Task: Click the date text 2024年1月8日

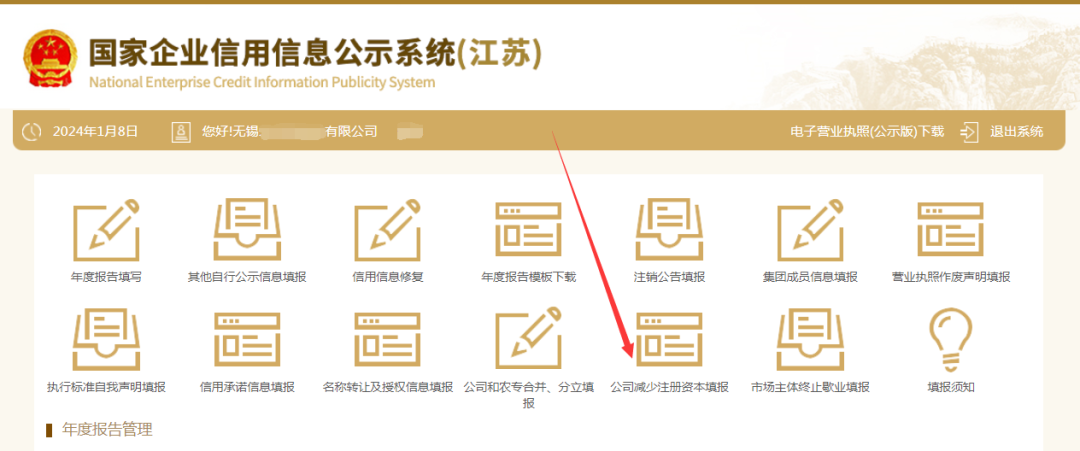Action: [x=95, y=132]
